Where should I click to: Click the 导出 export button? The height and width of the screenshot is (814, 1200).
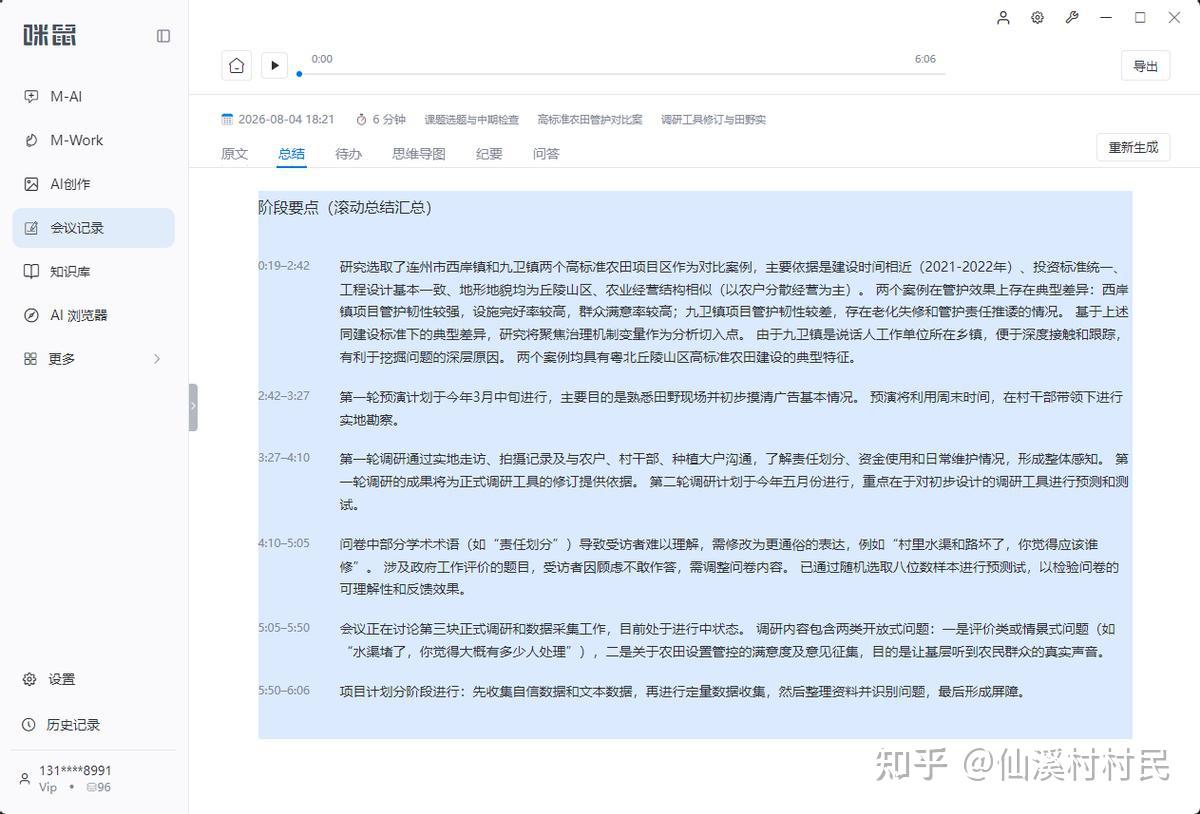(1145, 66)
